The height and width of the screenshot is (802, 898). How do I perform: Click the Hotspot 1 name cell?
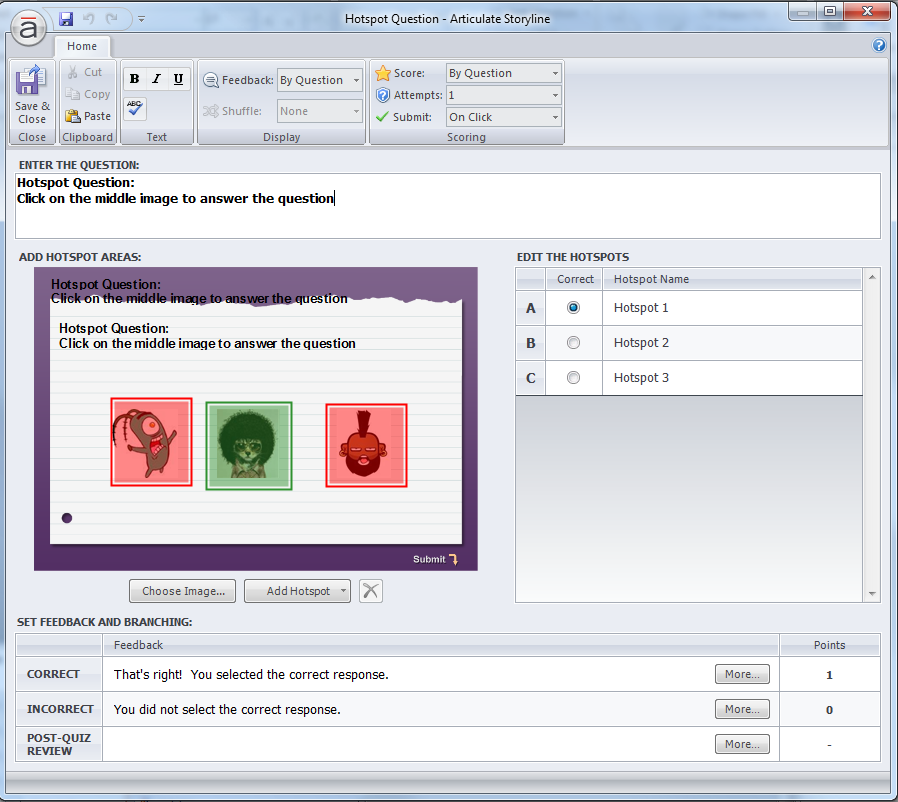[x=732, y=308]
